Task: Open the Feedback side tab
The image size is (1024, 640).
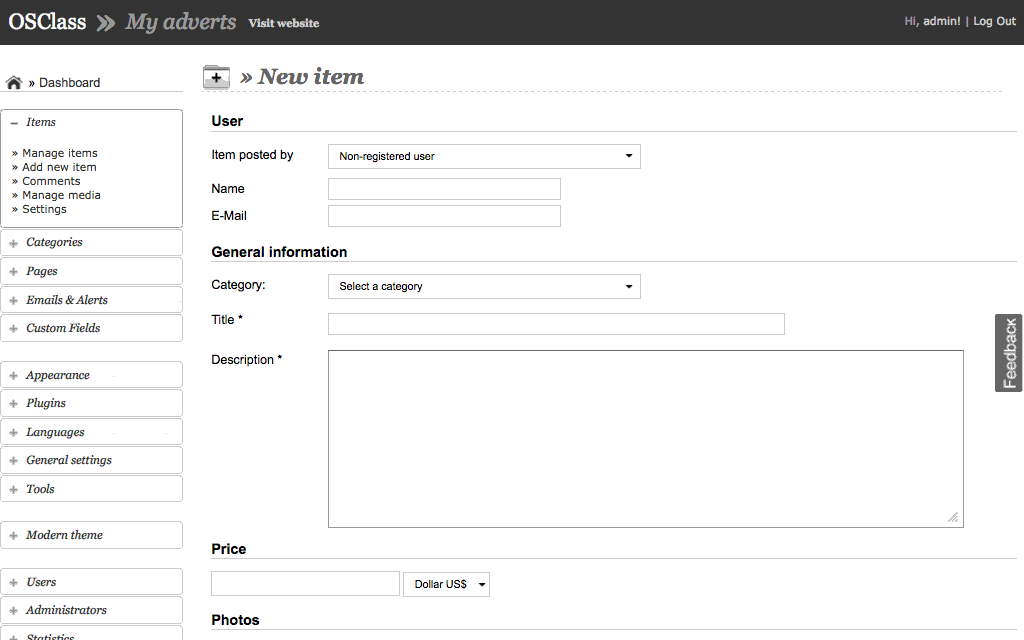Action: pyautogui.click(x=1009, y=353)
